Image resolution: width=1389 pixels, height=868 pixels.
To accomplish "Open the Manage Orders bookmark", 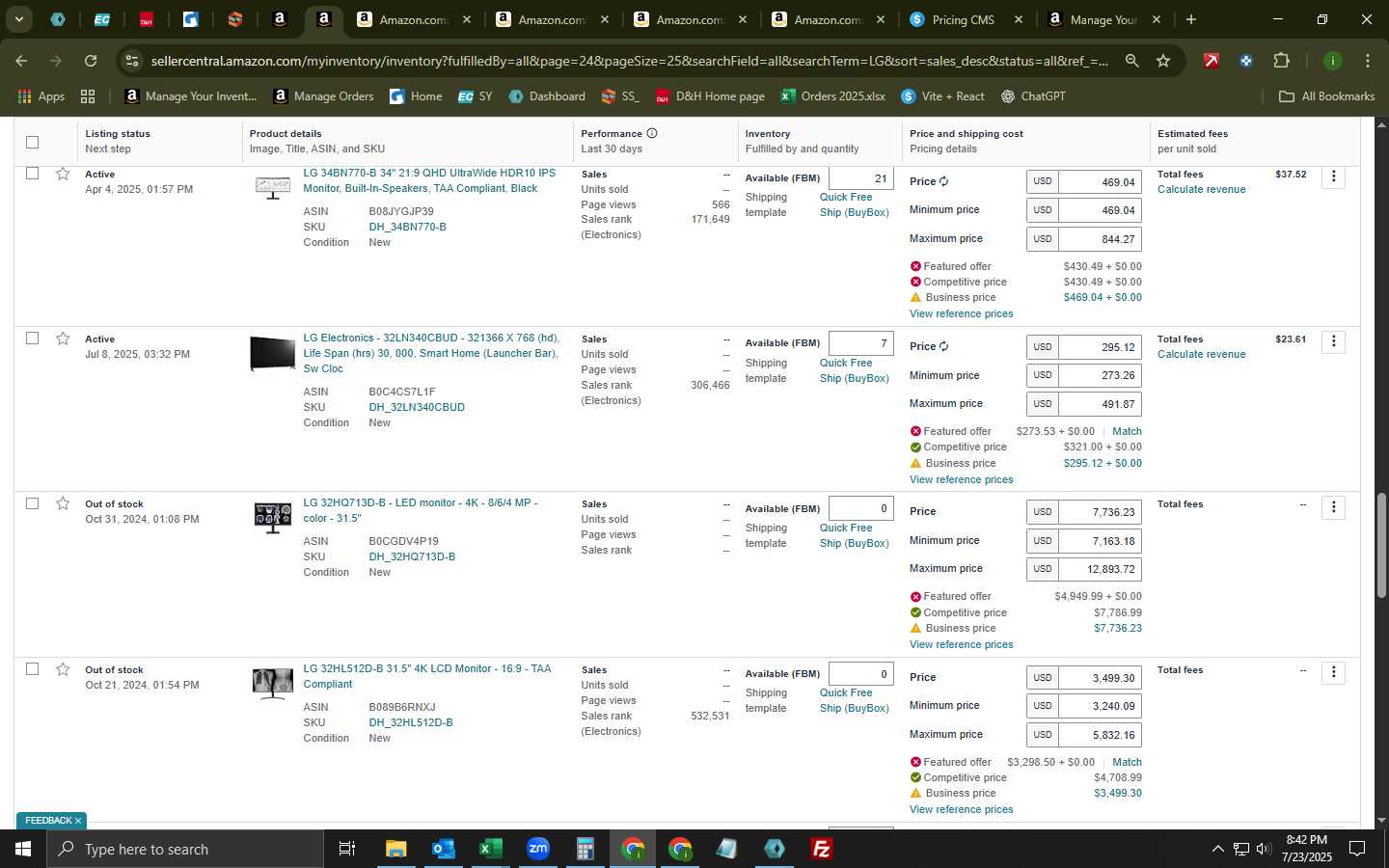I will click(323, 96).
